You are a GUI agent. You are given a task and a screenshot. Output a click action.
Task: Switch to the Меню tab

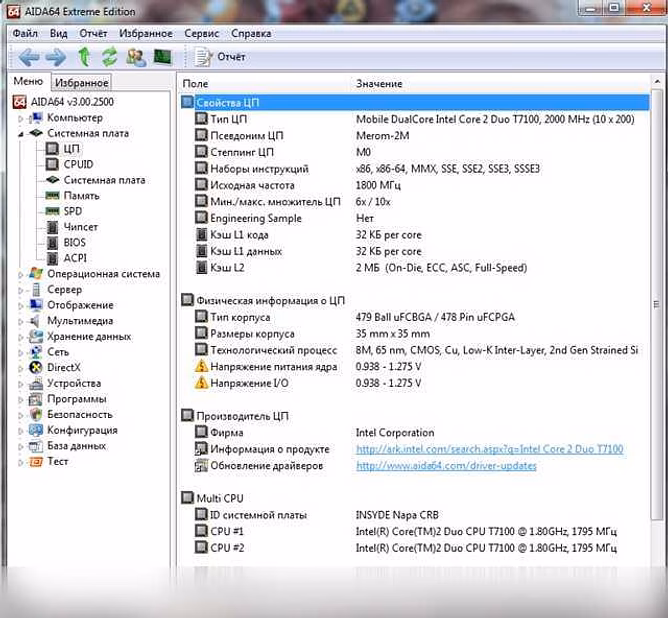(x=28, y=81)
